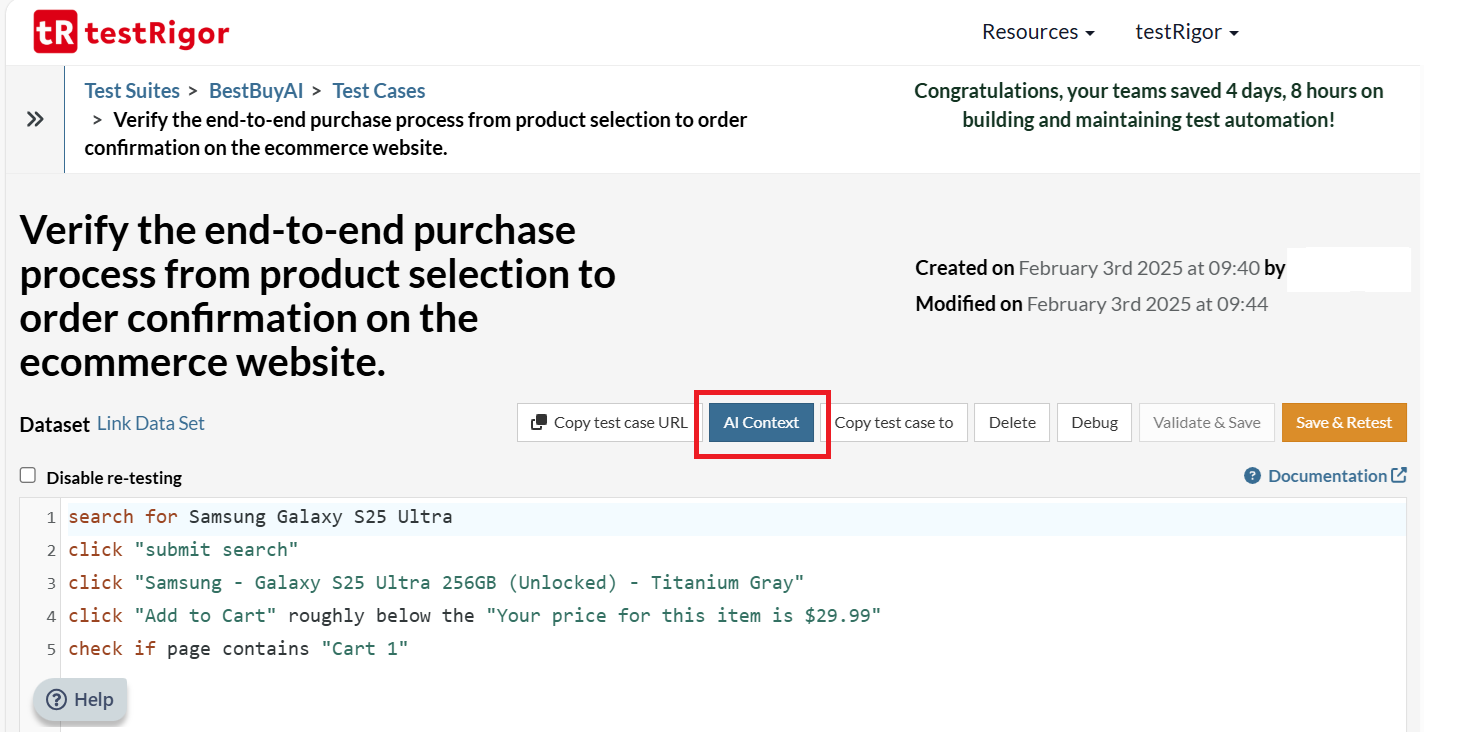Screen dimensions: 1476x732
Task: Click the Validate & Save button
Action: coord(1206,423)
